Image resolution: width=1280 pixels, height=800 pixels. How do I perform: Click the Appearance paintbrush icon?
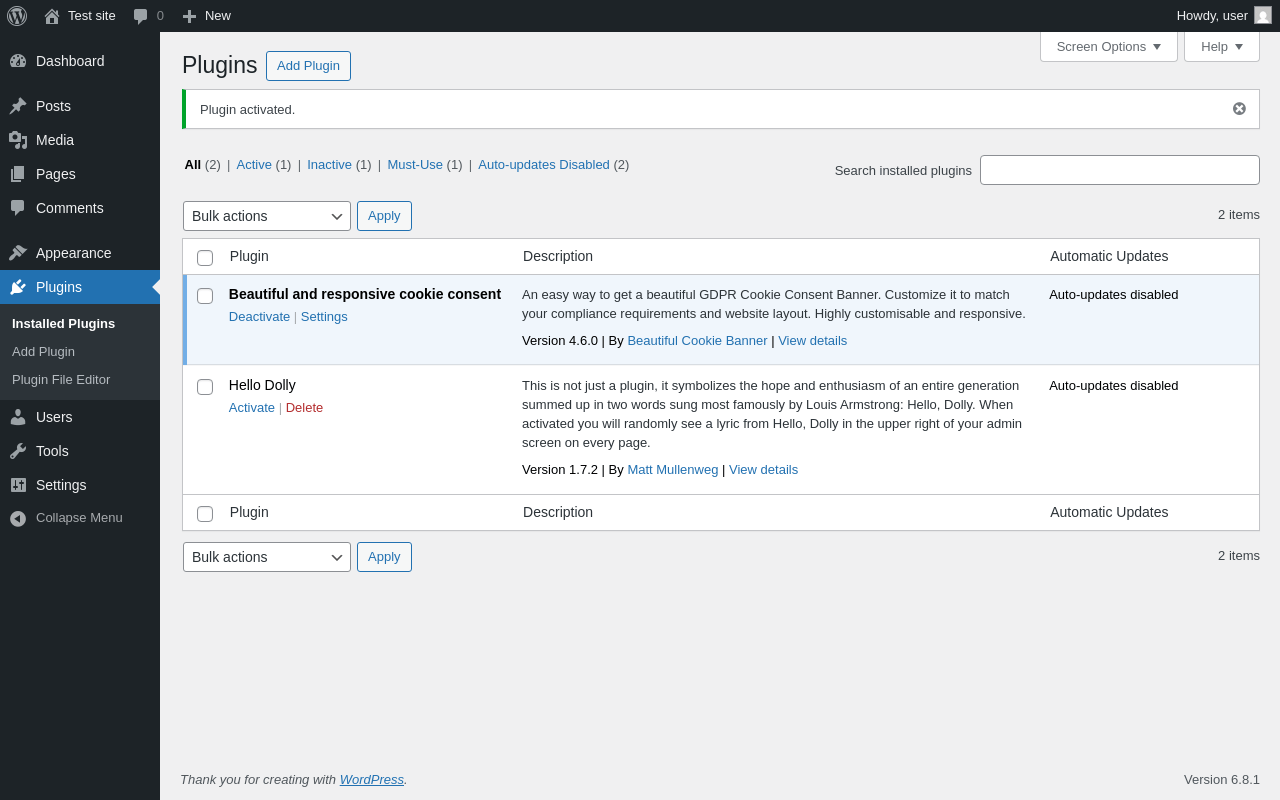pos(18,253)
